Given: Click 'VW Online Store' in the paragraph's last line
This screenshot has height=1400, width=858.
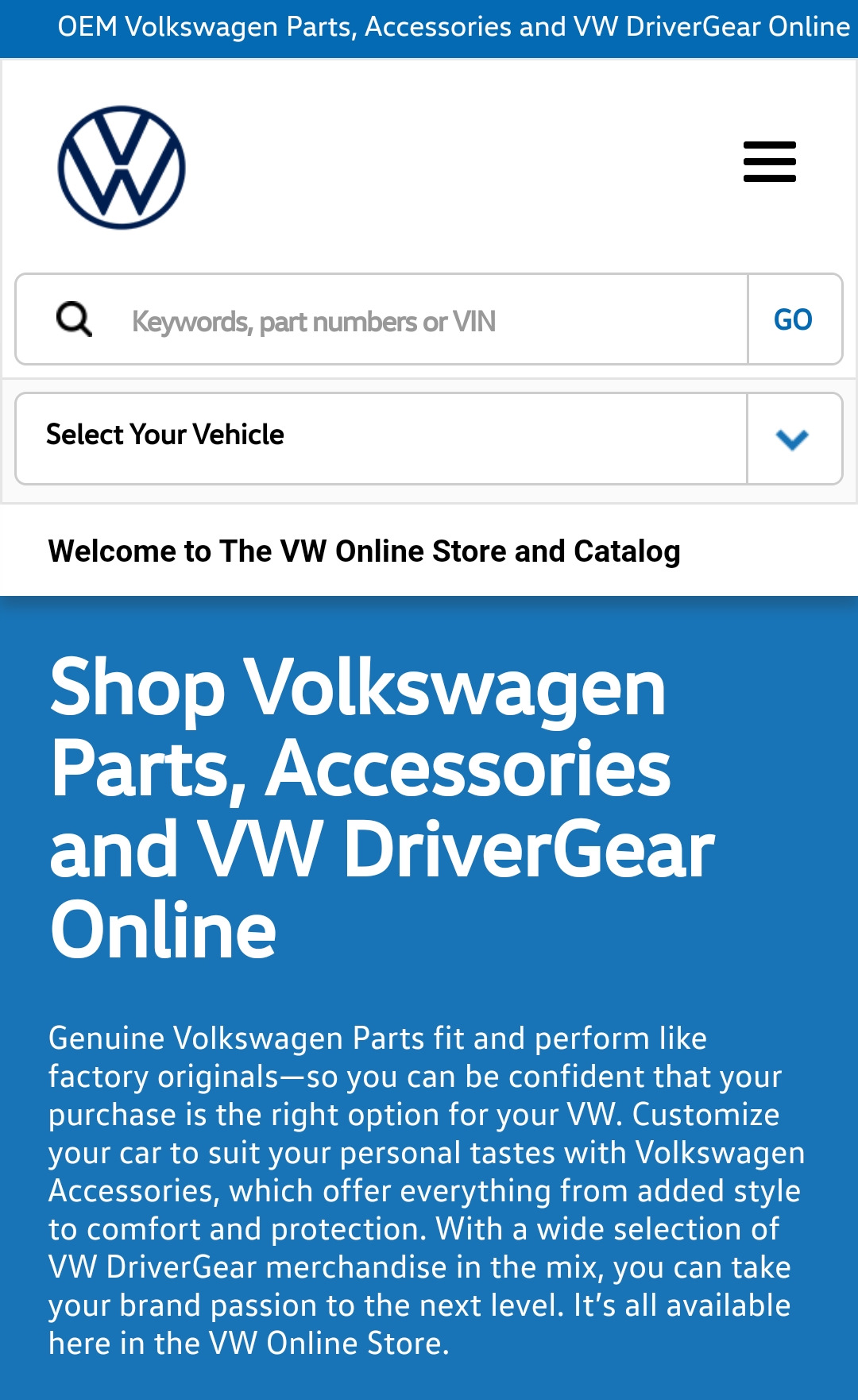Looking at the screenshot, I should (326, 1343).
